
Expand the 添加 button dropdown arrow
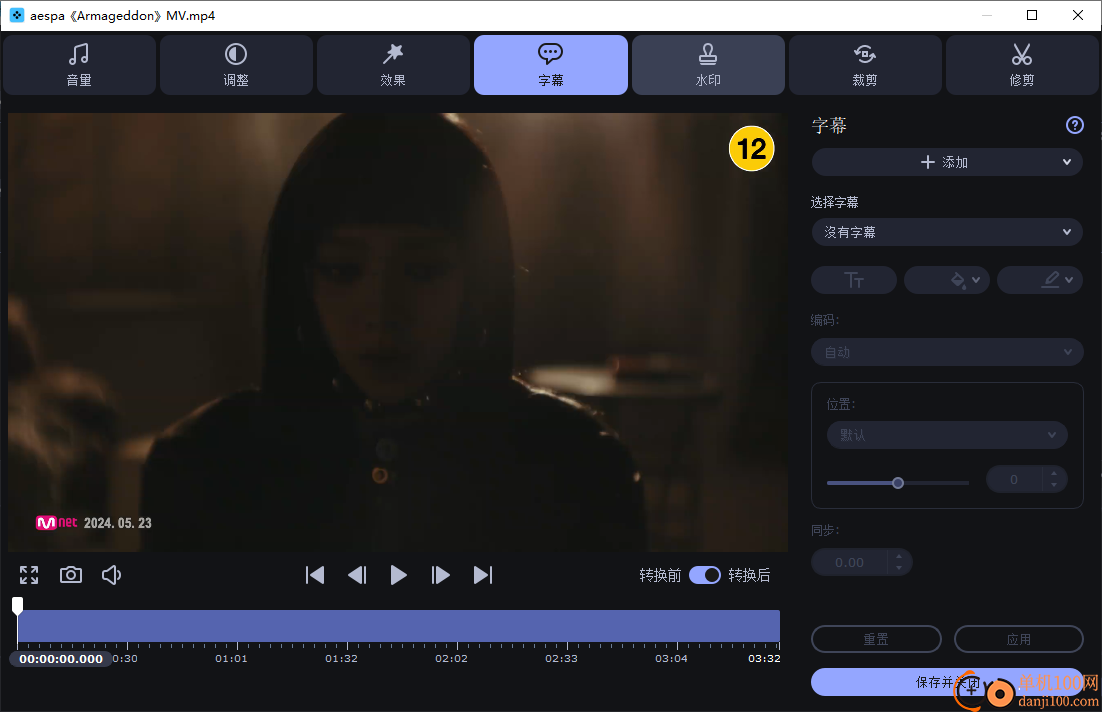[x=1067, y=162]
